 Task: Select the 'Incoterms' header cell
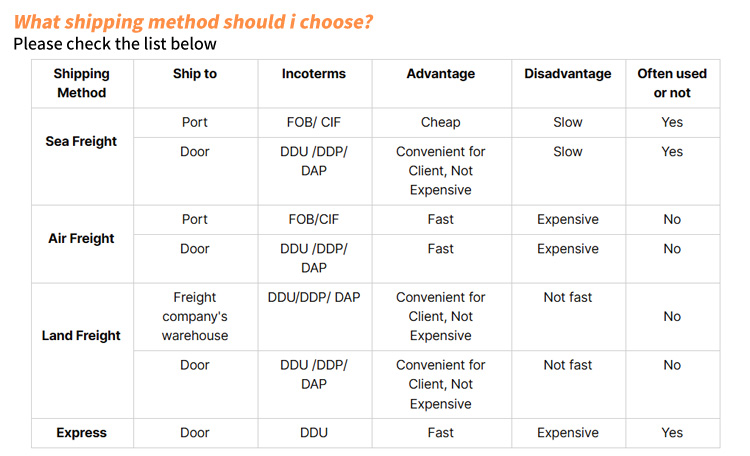point(314,74)
